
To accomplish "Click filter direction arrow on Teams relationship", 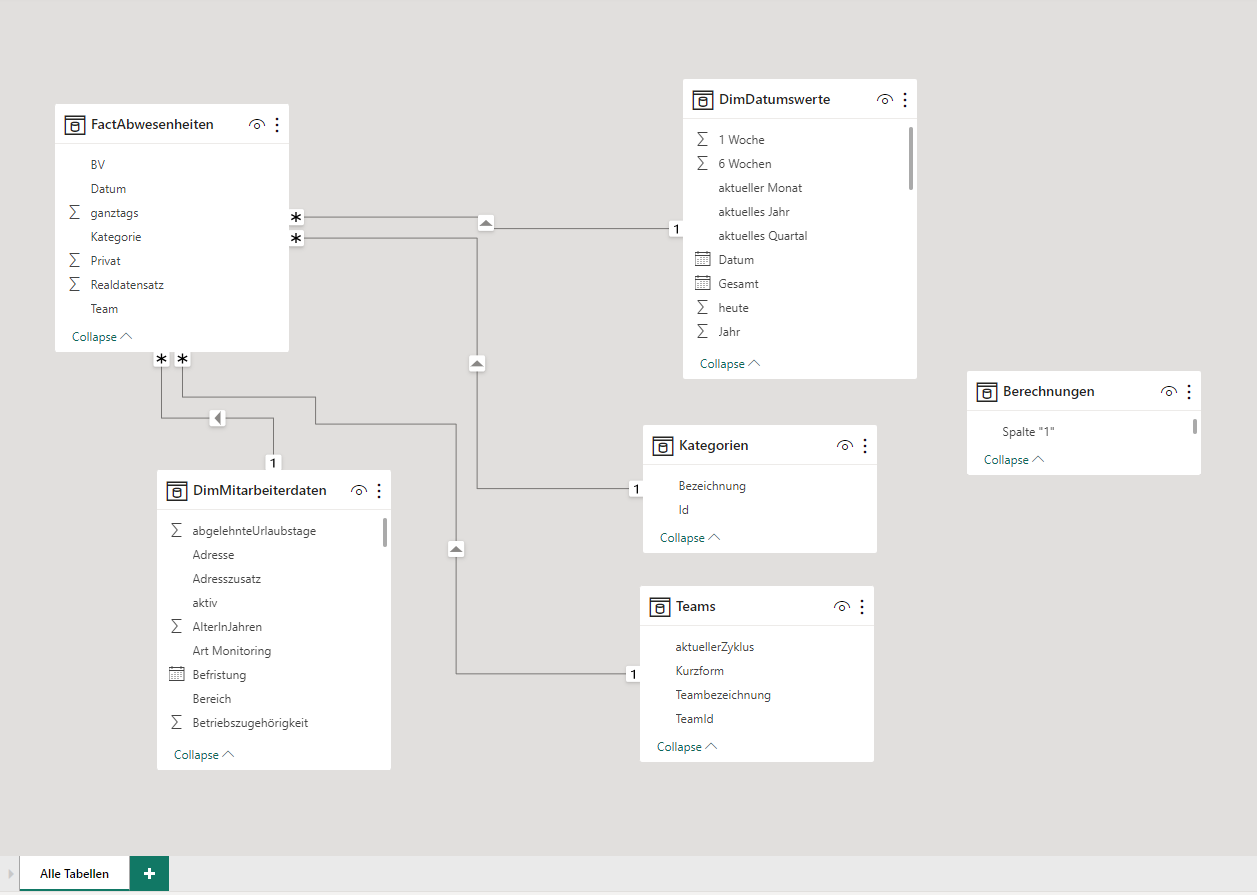I will click(456, 549).
